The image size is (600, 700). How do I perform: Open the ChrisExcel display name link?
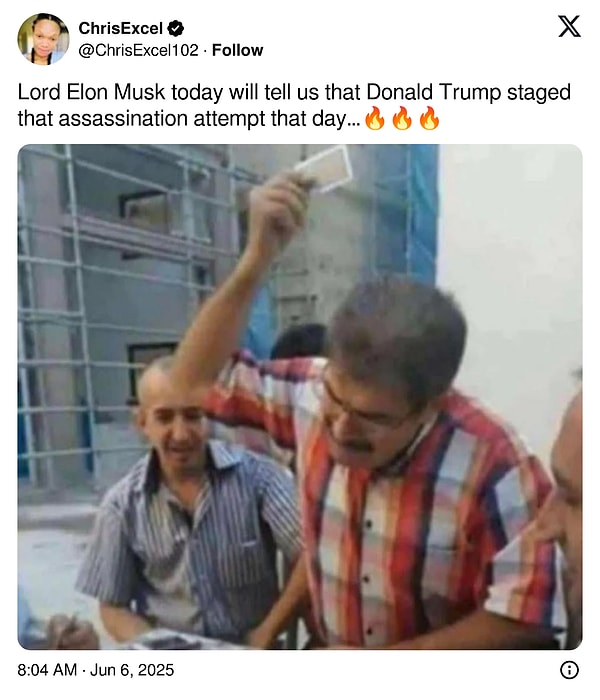coord(121,29)
